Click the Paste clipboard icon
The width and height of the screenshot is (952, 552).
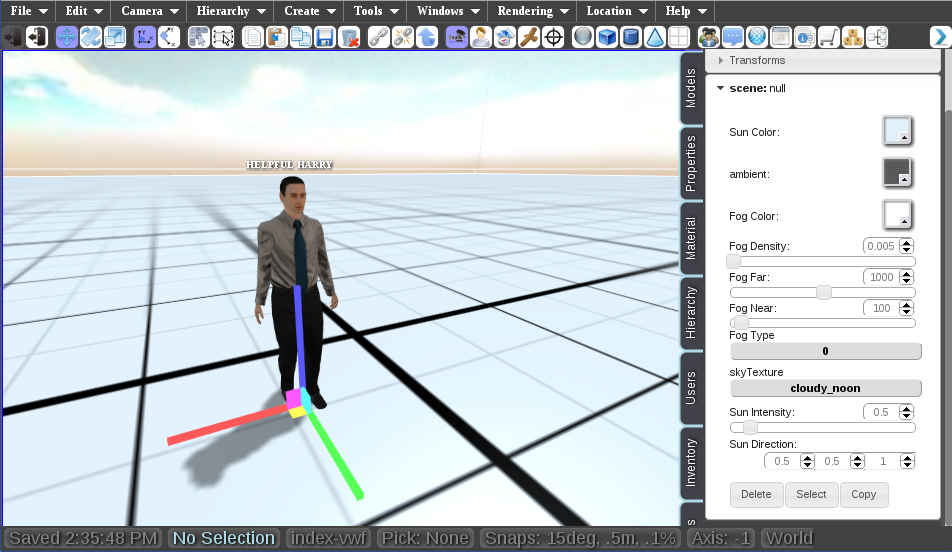click(277, 37)
